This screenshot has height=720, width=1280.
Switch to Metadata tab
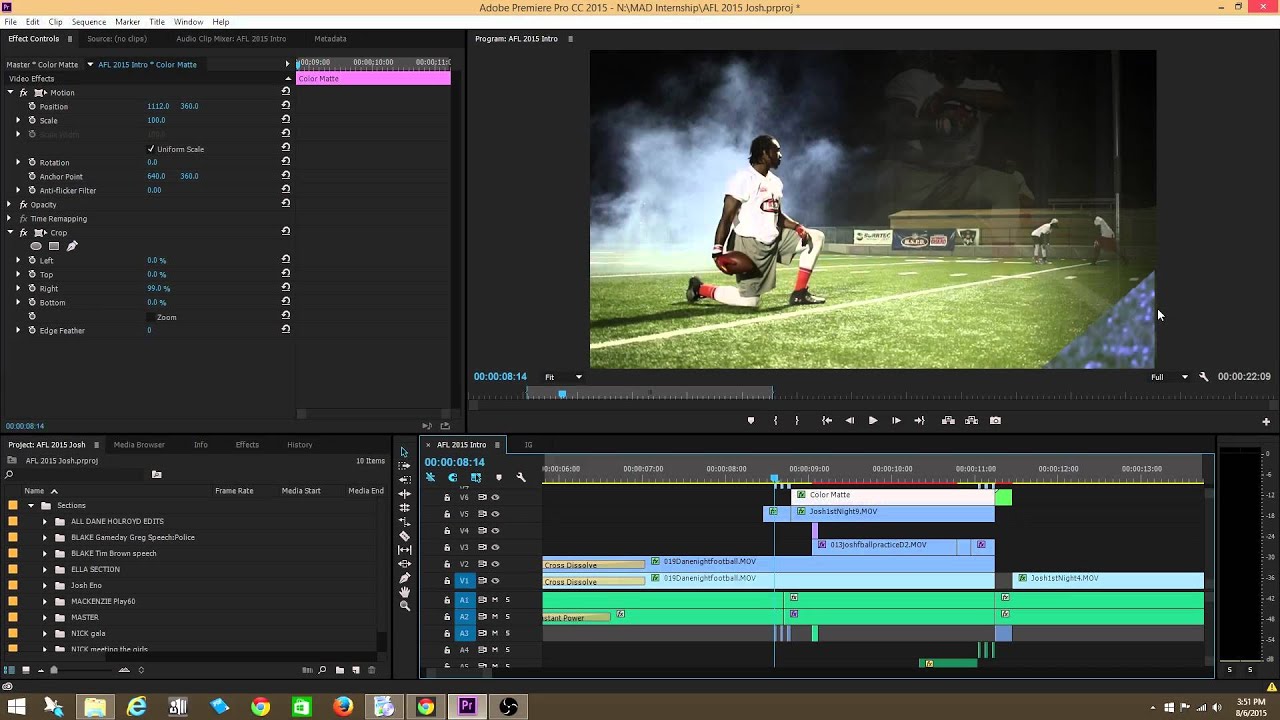[330, 39]
